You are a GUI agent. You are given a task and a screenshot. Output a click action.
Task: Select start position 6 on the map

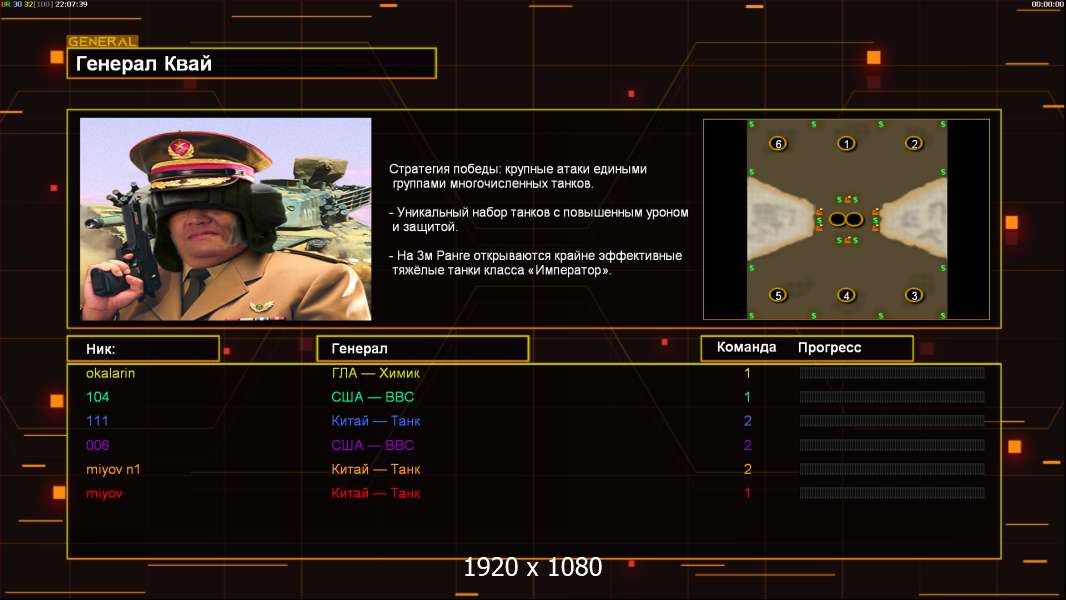pos(778,143)
